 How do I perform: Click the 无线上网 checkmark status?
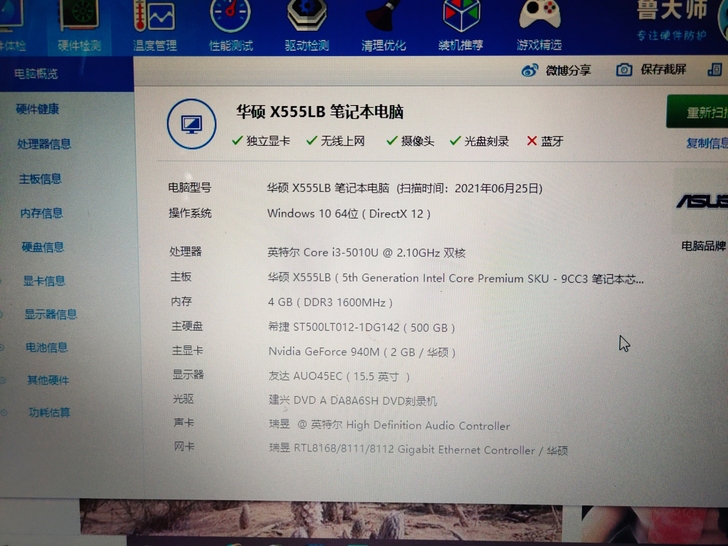click(335, 141)
